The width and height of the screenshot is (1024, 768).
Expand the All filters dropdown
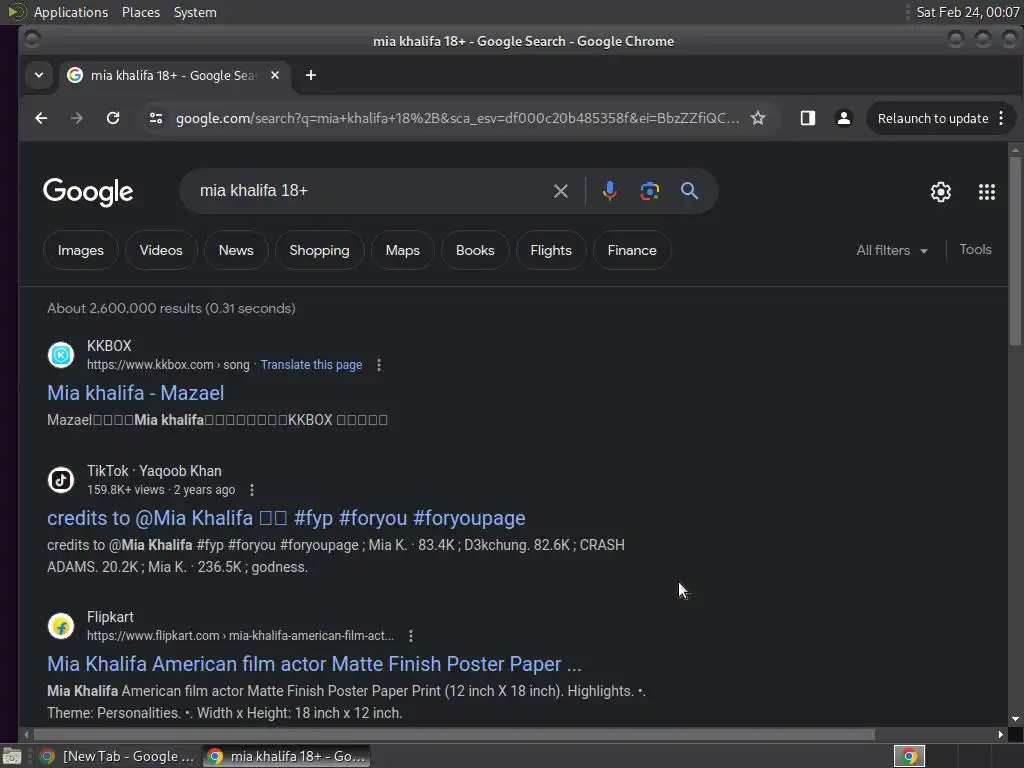tap(891, 250)
